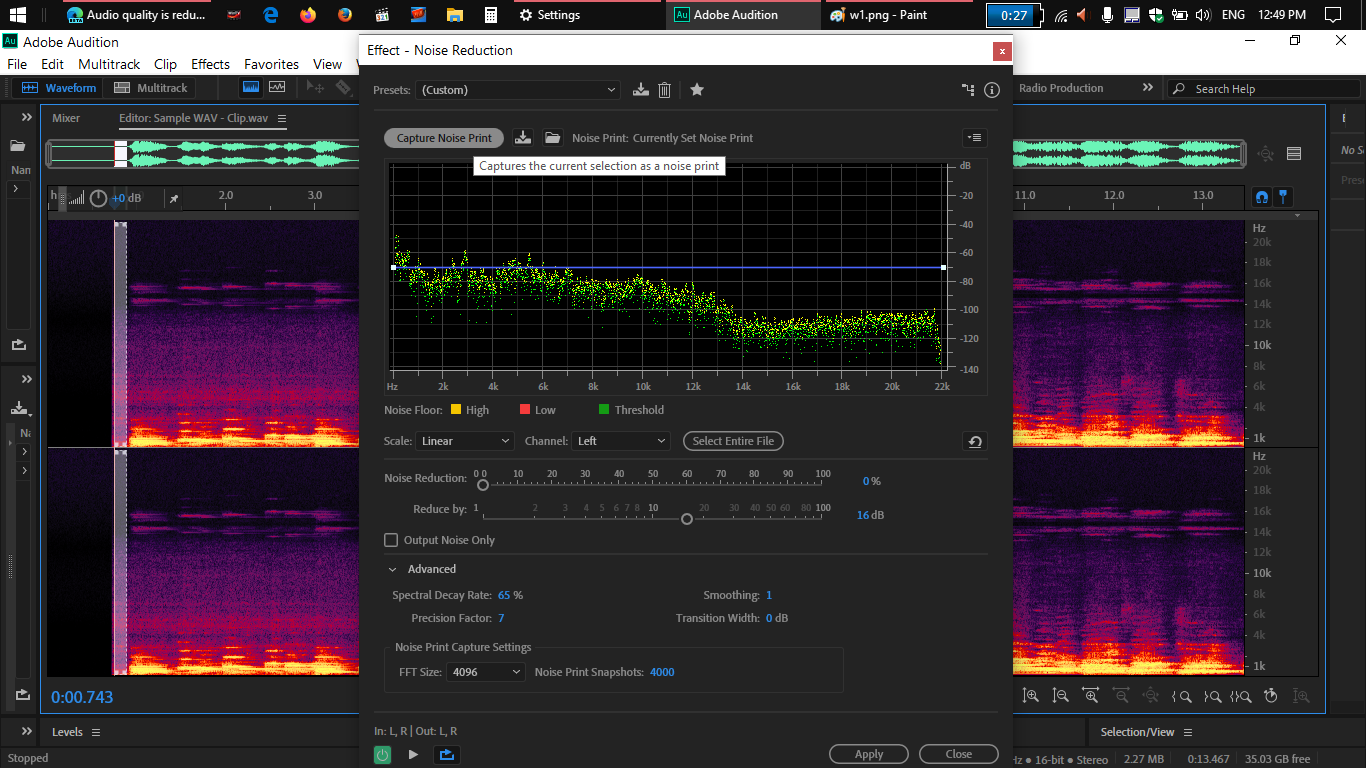
Task: Open the Scale dropdown set to Linear
Action: click(466, 441)
